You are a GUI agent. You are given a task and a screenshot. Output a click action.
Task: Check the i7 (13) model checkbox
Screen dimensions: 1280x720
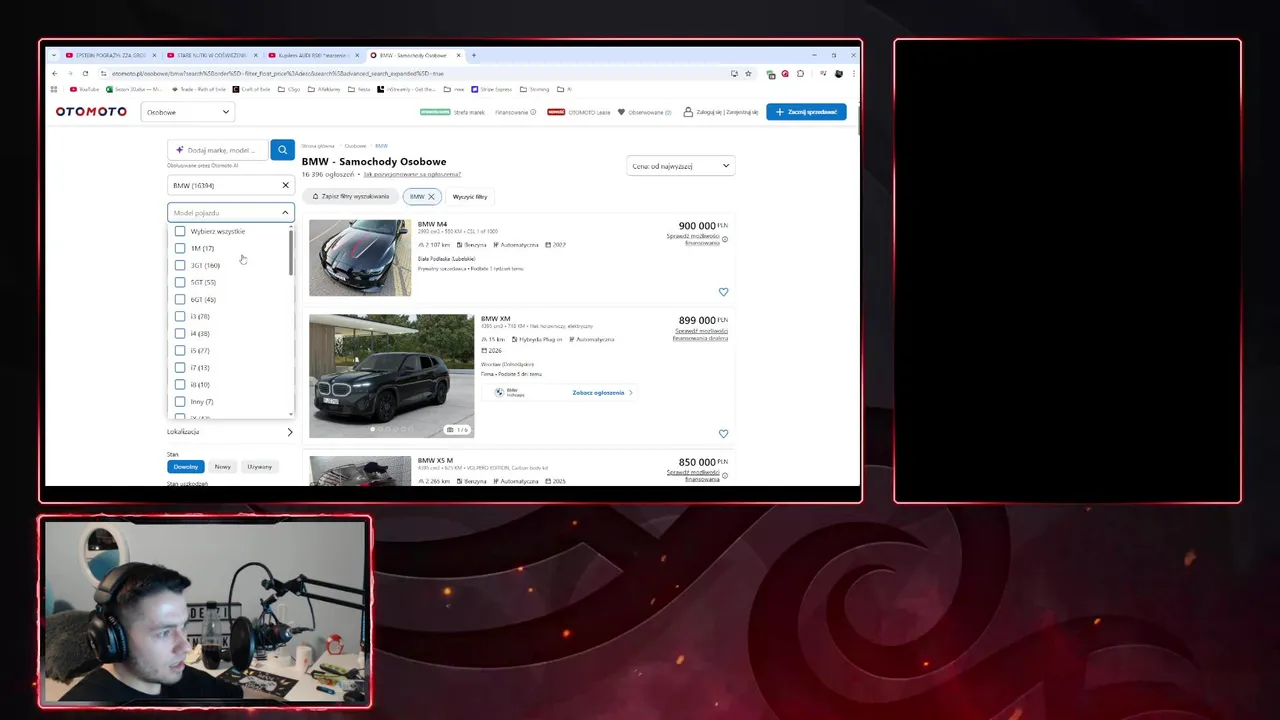tap(180, 367)
